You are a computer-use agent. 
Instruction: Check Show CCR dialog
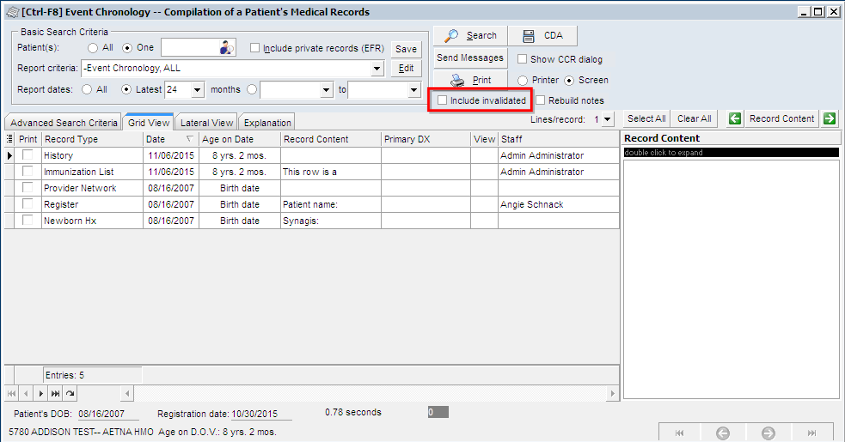tap(522, 59)
